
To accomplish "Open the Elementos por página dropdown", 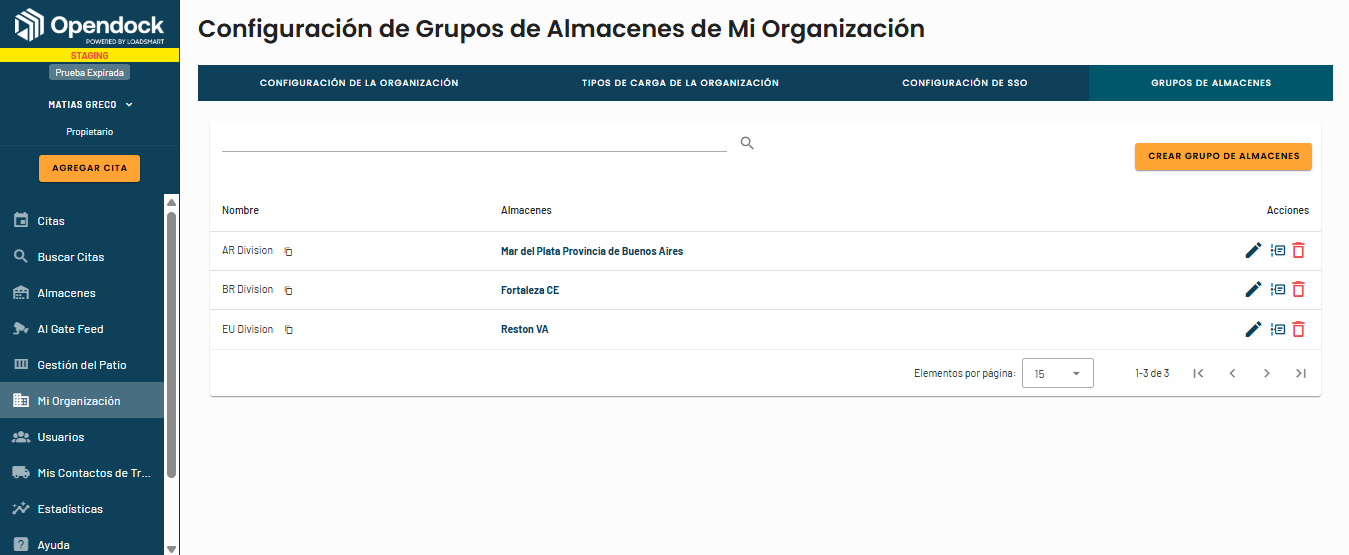I will [x=1058, y=373].
